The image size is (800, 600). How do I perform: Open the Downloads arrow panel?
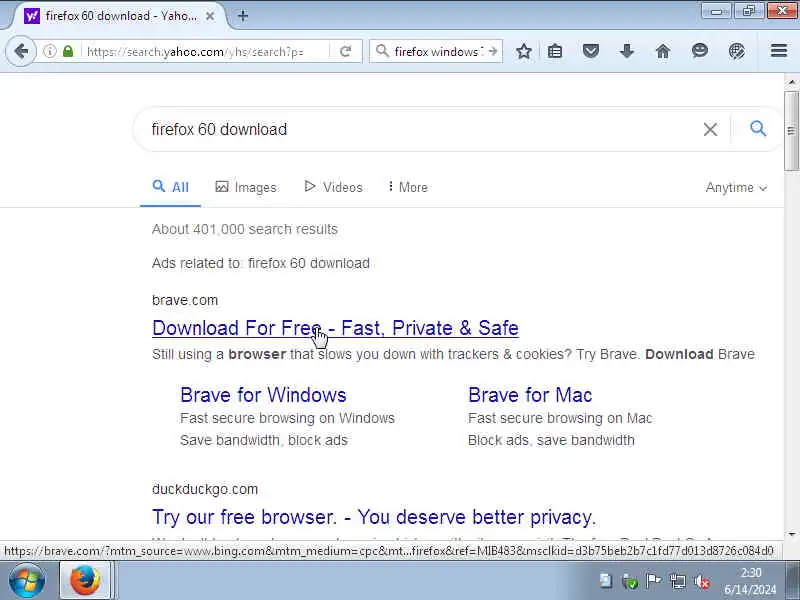[627, 51]
